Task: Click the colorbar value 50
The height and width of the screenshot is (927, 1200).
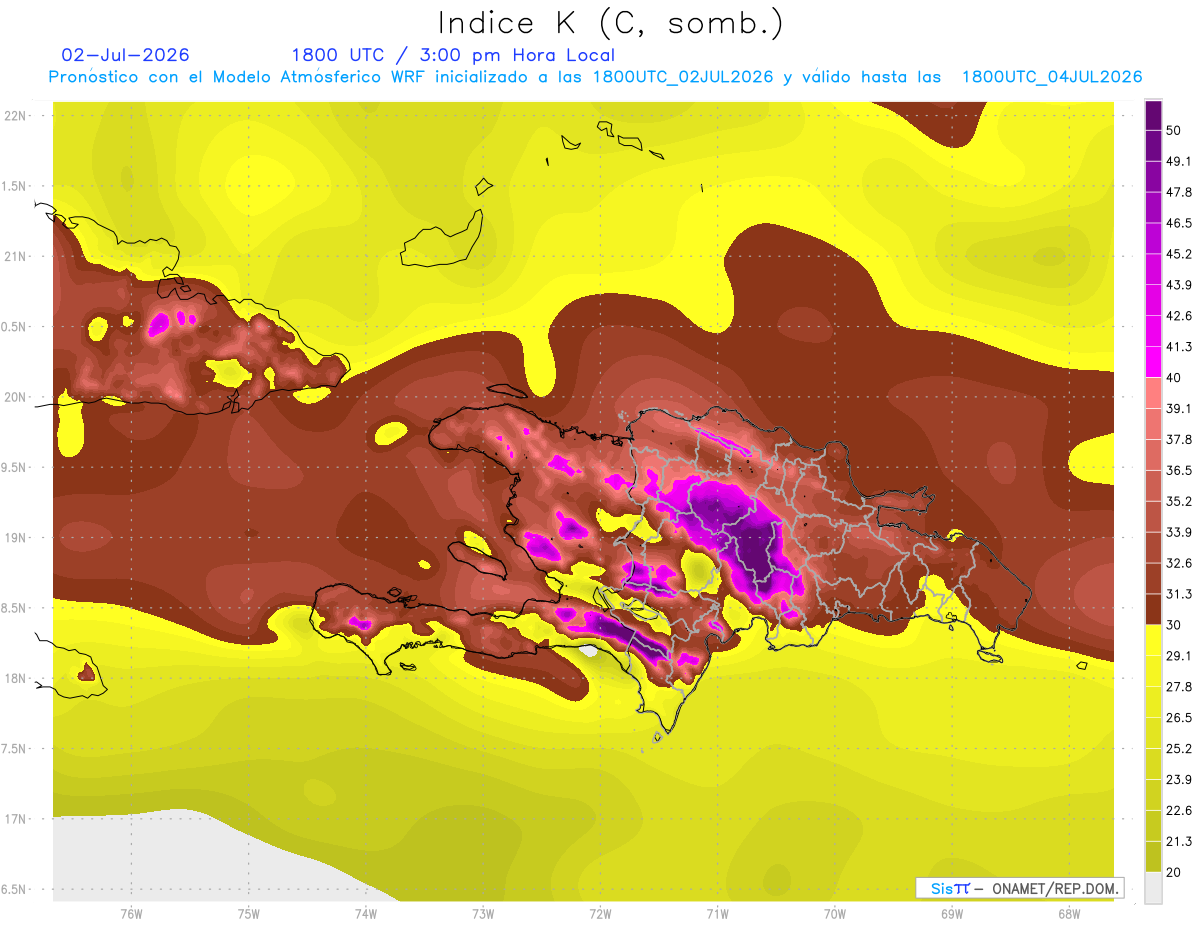Action: point(1174,130)
